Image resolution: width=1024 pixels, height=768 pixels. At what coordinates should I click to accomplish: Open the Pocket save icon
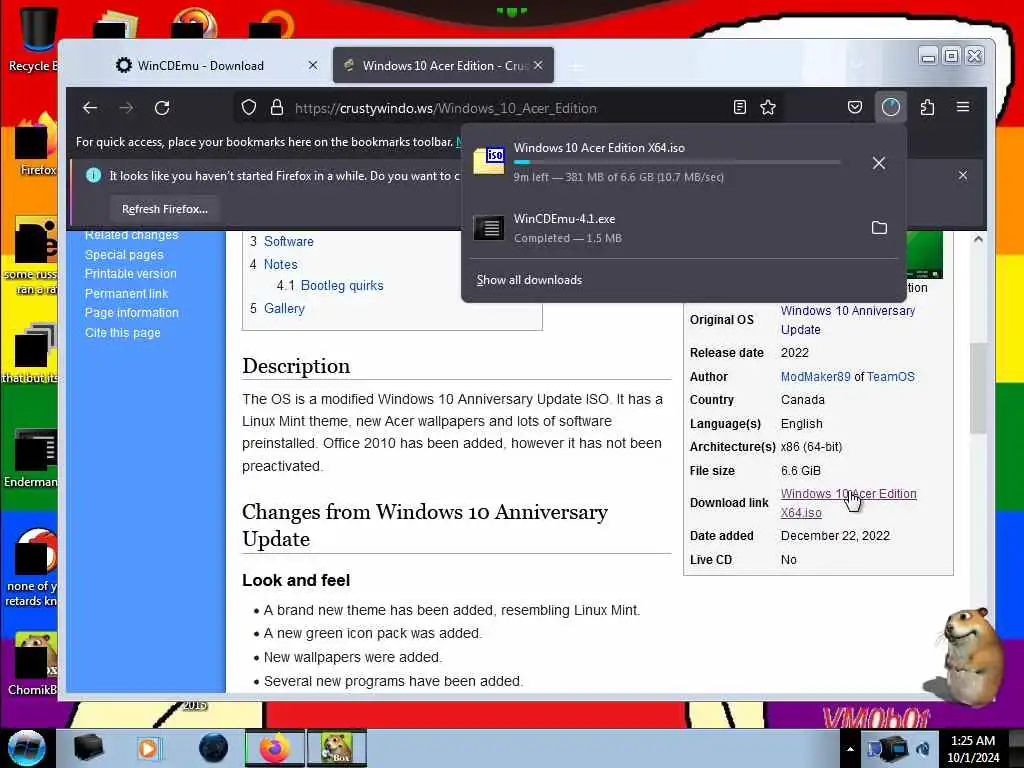[855, 108]
